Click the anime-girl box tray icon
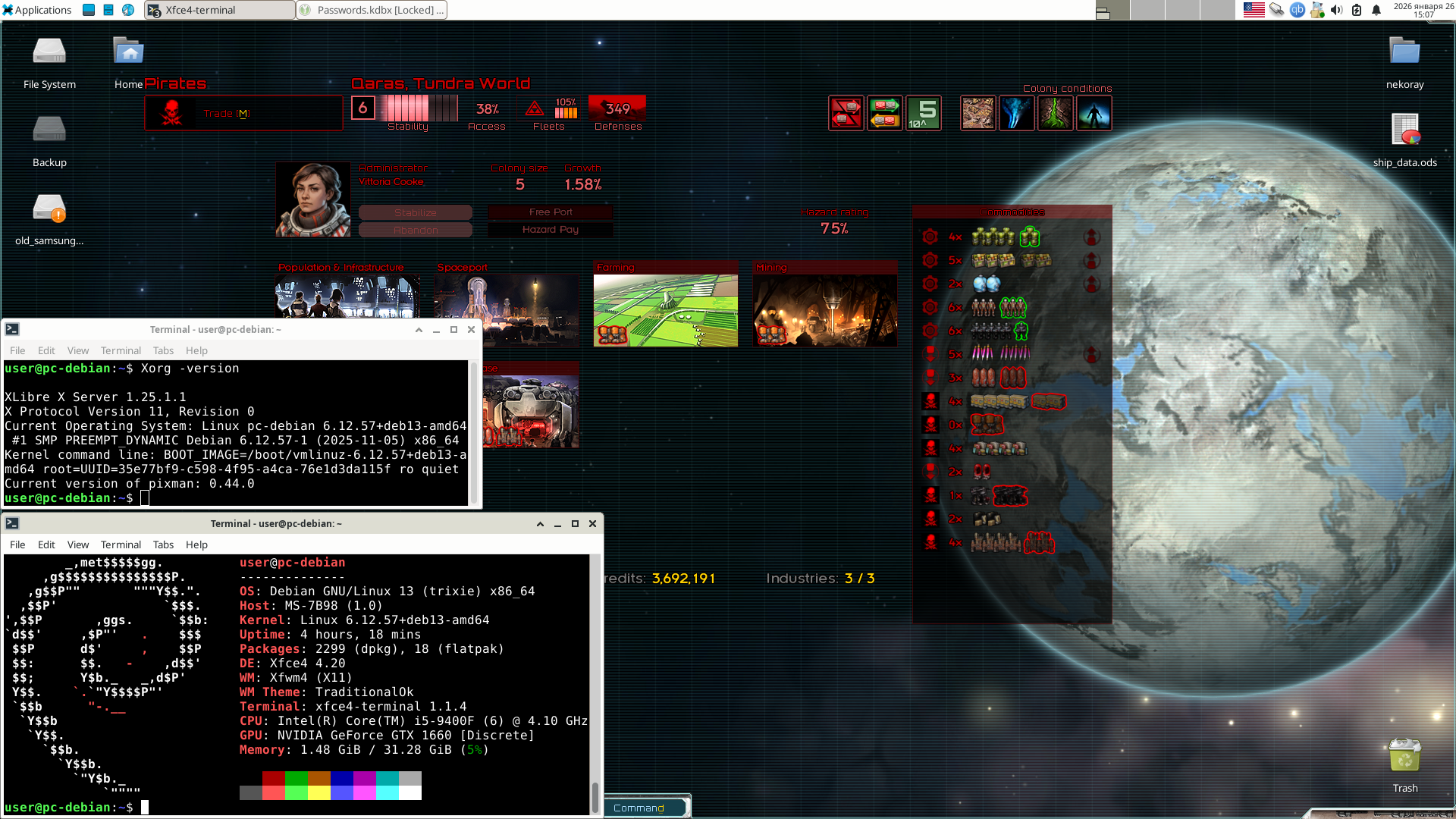The height and width of the screenshot is (819, 1456). (x=1317, y=10)
